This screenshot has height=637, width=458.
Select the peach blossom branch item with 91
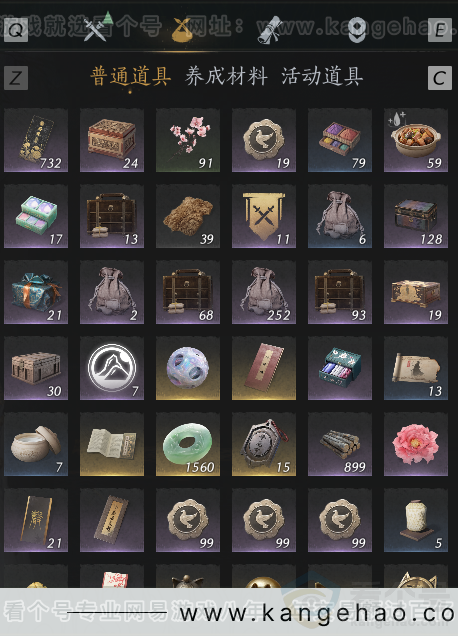click(188, 140)
